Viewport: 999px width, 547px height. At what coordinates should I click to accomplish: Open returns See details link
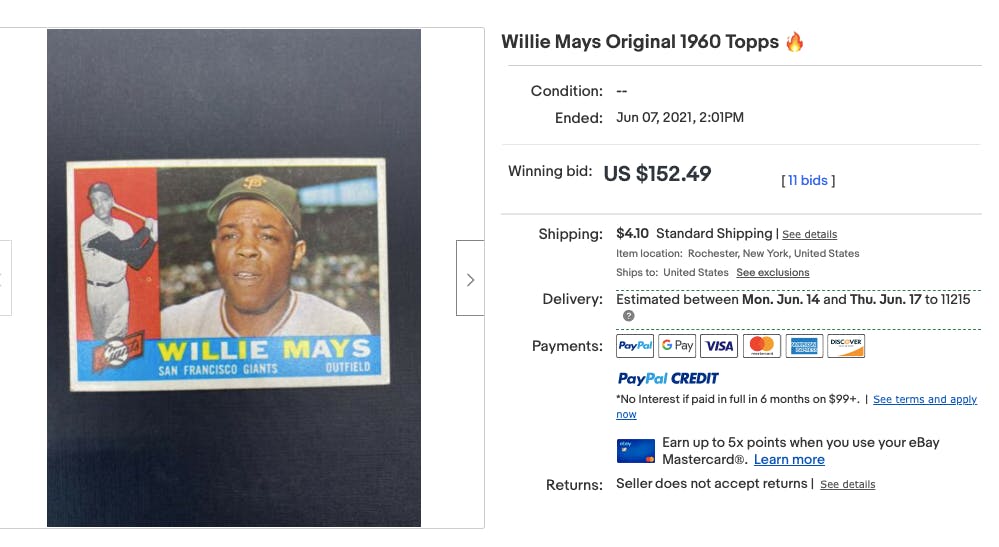(x=847, y=485)
